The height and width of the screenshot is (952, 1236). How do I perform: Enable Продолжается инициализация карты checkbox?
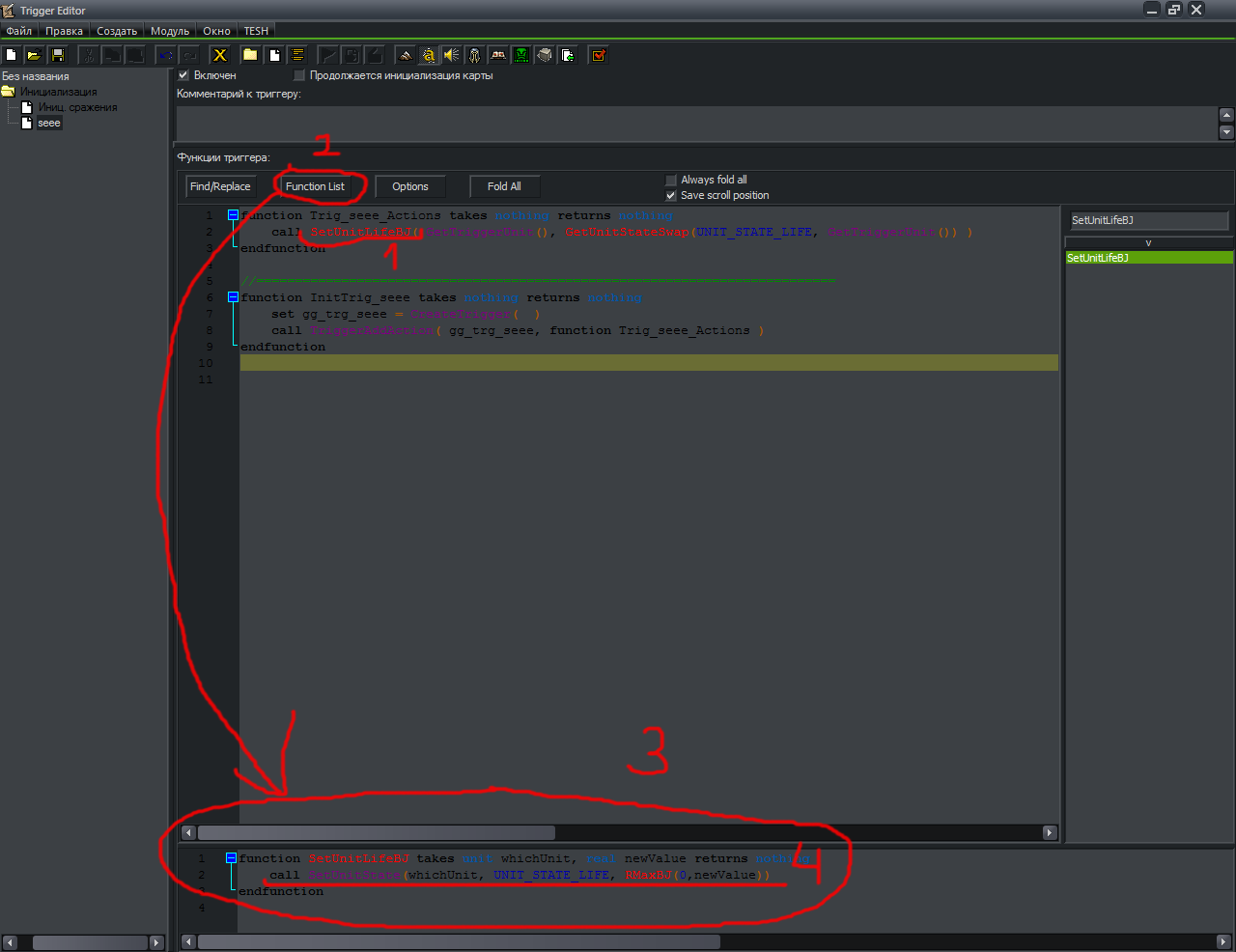click(299, 75)
